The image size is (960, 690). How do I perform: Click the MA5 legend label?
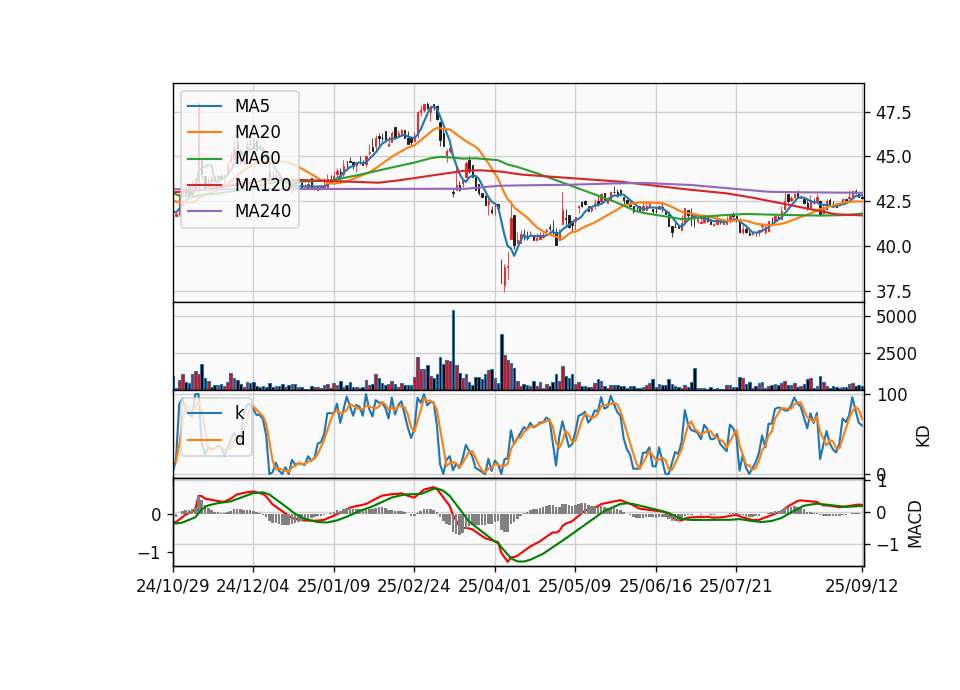tap(252, 106)
